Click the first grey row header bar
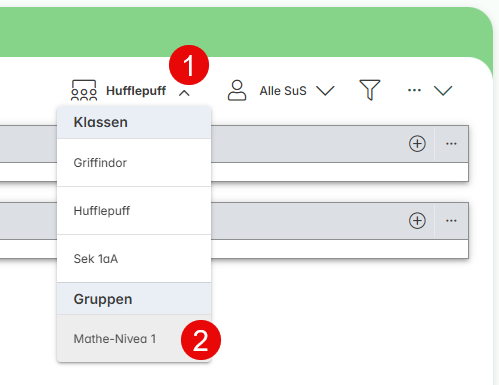 [234, 144]
